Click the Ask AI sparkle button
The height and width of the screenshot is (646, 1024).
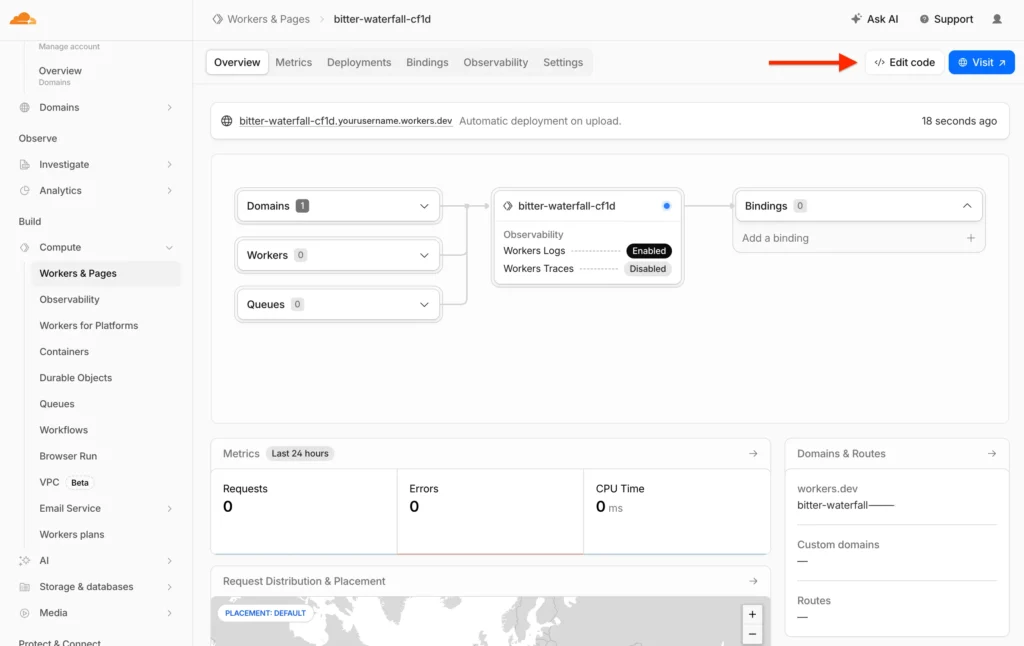click(x=874, y=19)
